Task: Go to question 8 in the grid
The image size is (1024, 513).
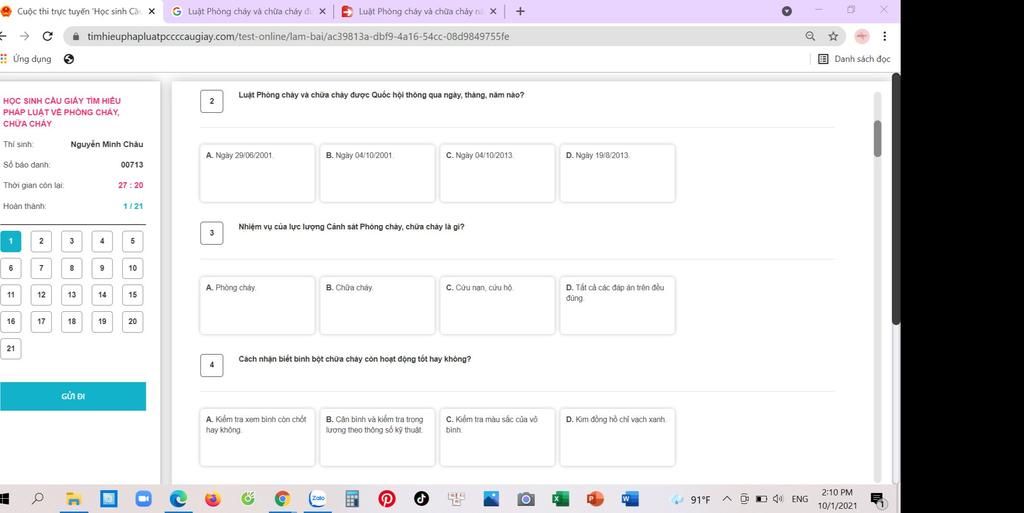Action: [x=72, y=268]
